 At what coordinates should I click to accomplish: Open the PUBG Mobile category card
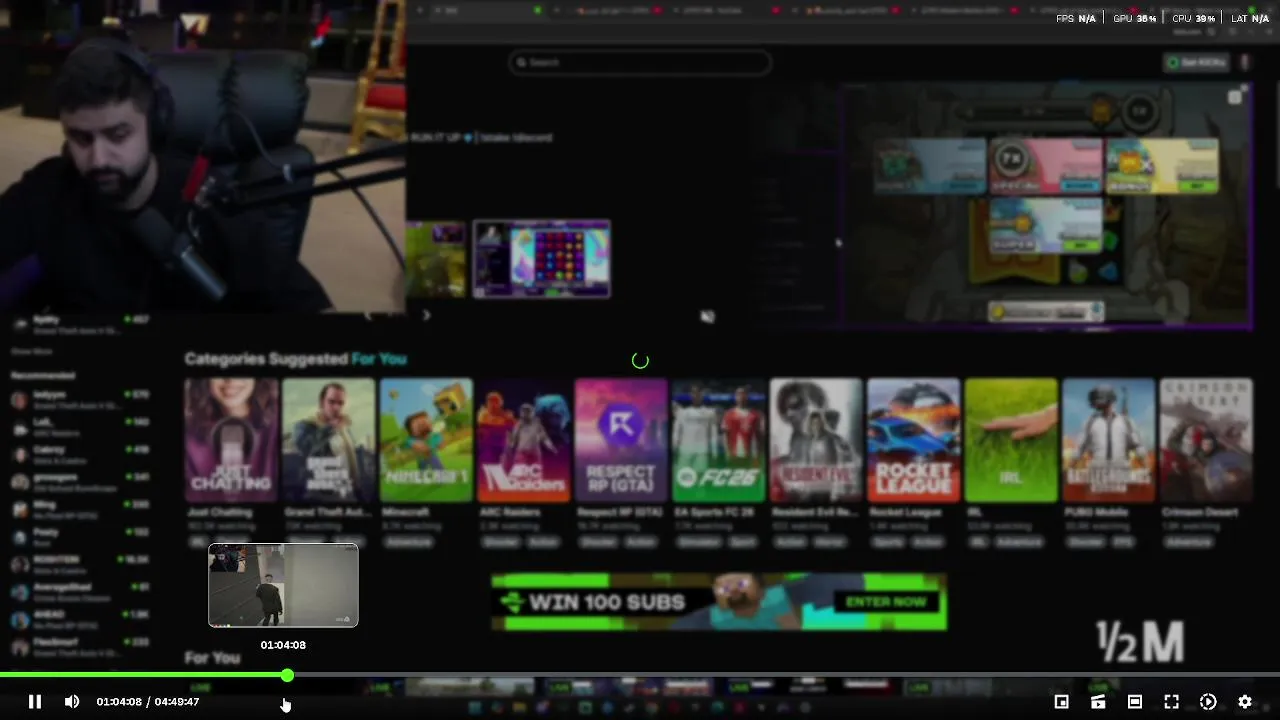(x=1109, y=440)
